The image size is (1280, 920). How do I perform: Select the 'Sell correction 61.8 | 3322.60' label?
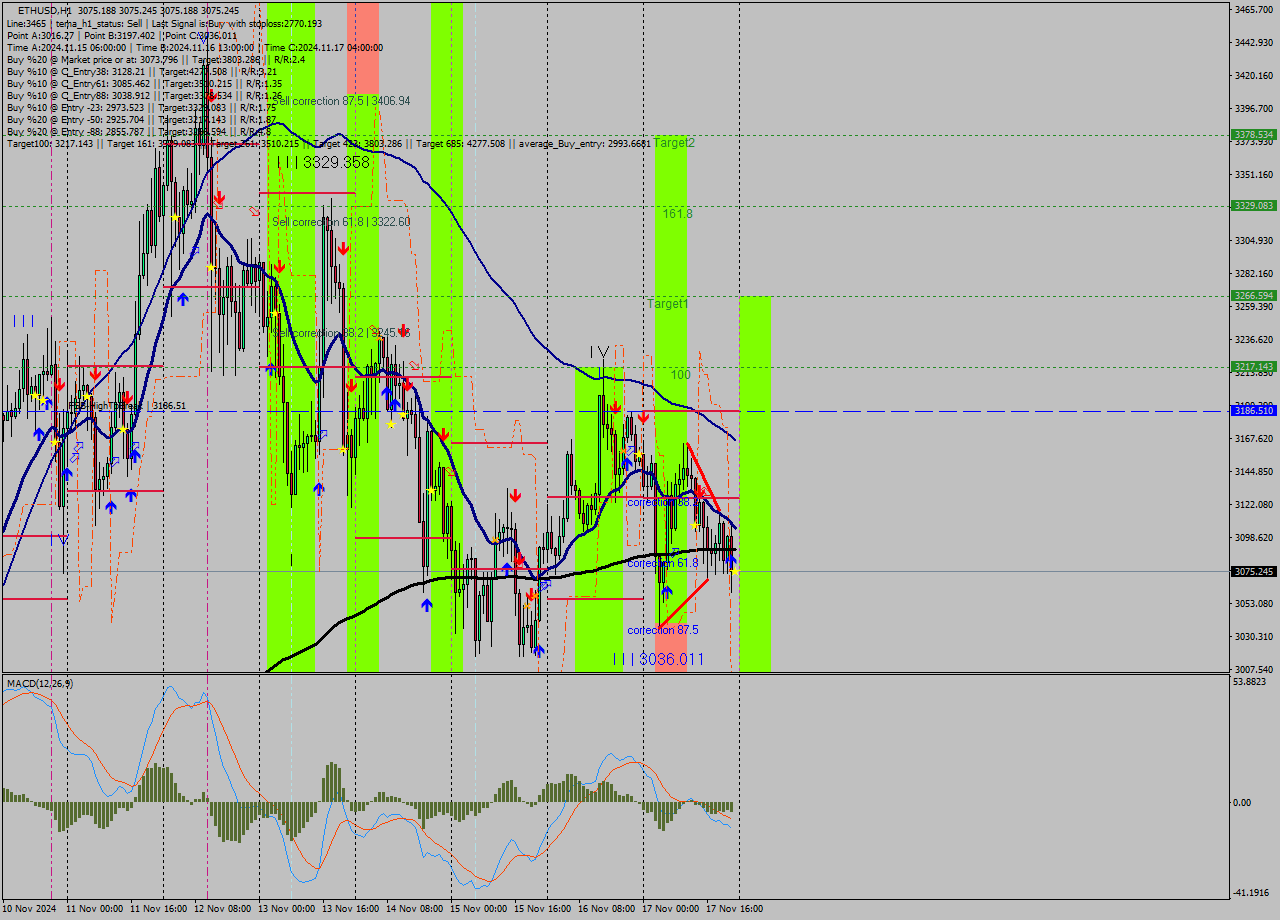coord(342,221)
